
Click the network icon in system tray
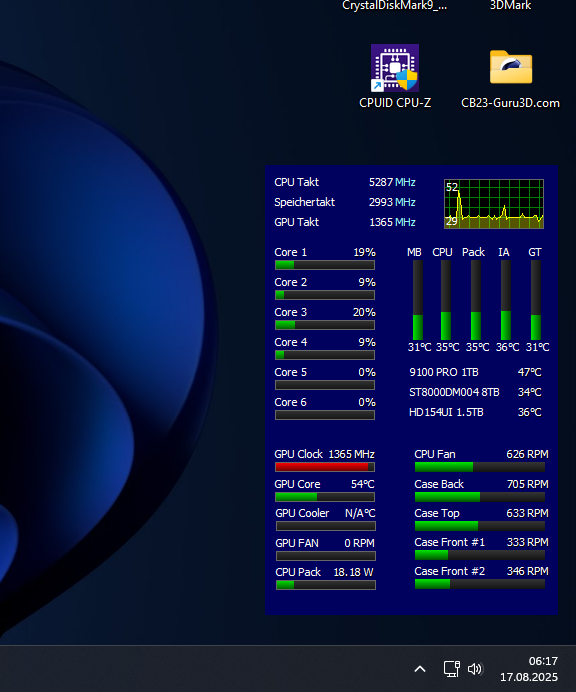coord(452,669)
